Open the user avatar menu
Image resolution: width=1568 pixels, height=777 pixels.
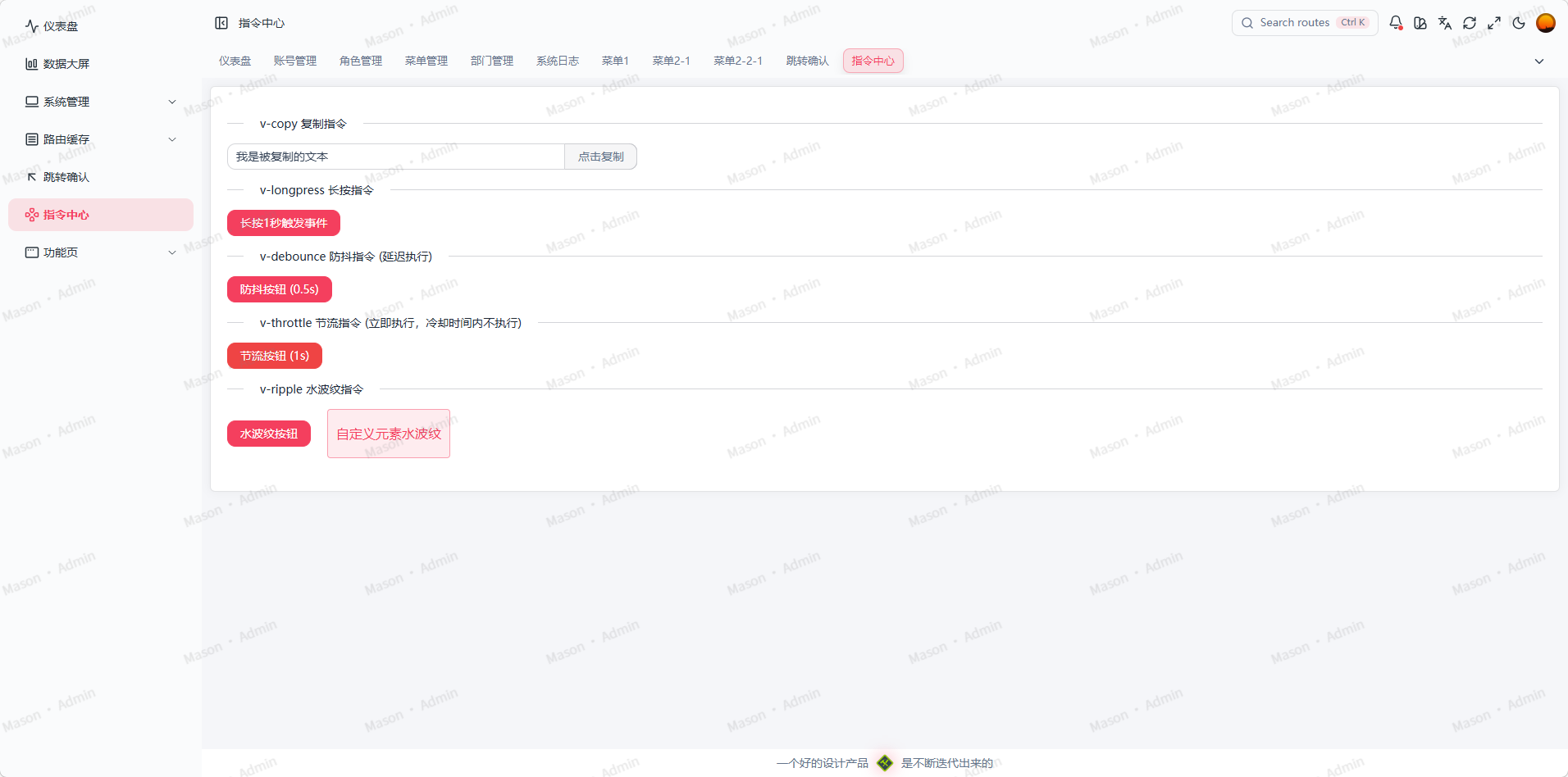1546,22
